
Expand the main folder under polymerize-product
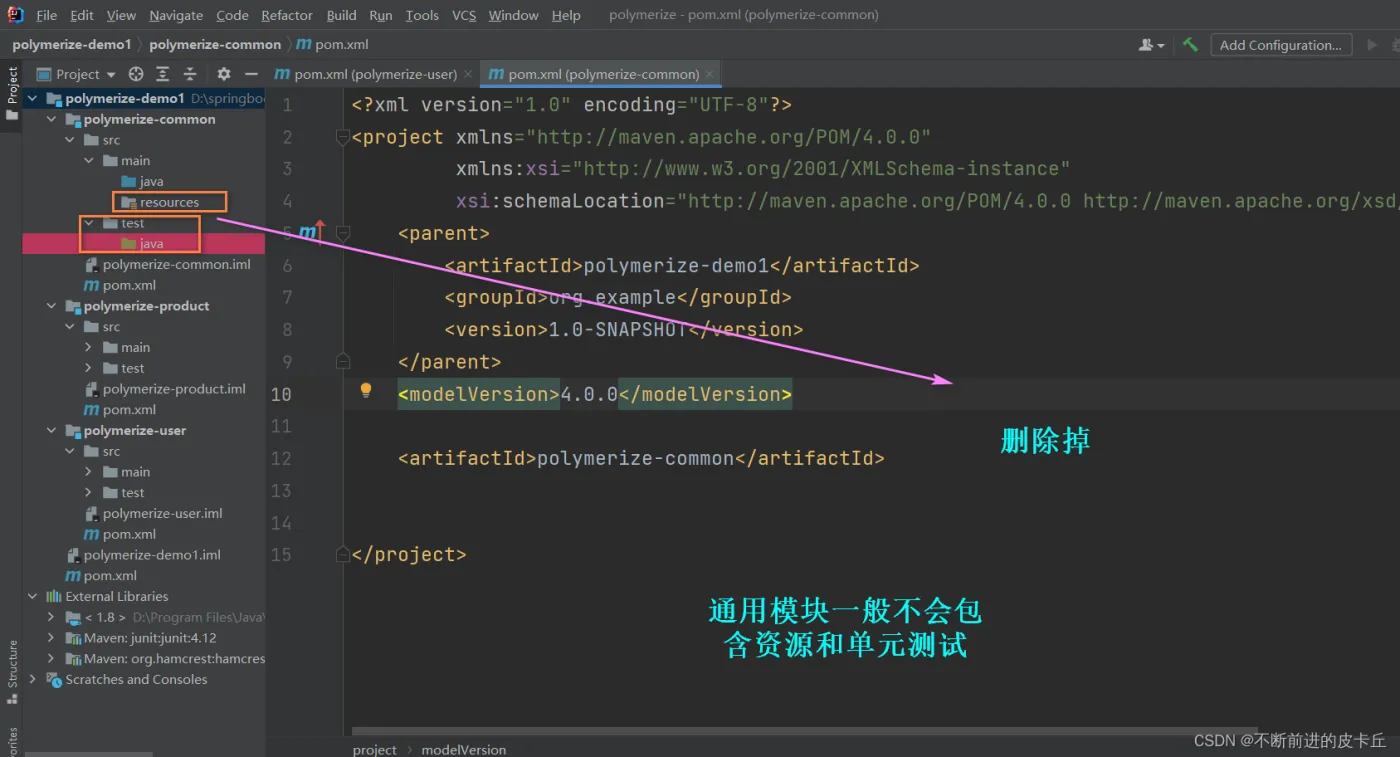[x=88, y=347]
